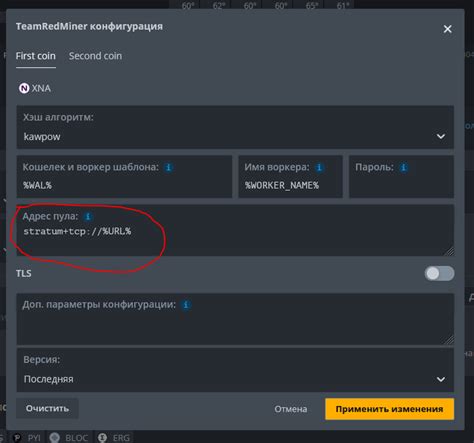Click the pool address field with stratum+tcp://%URL%

click(235, 230)
